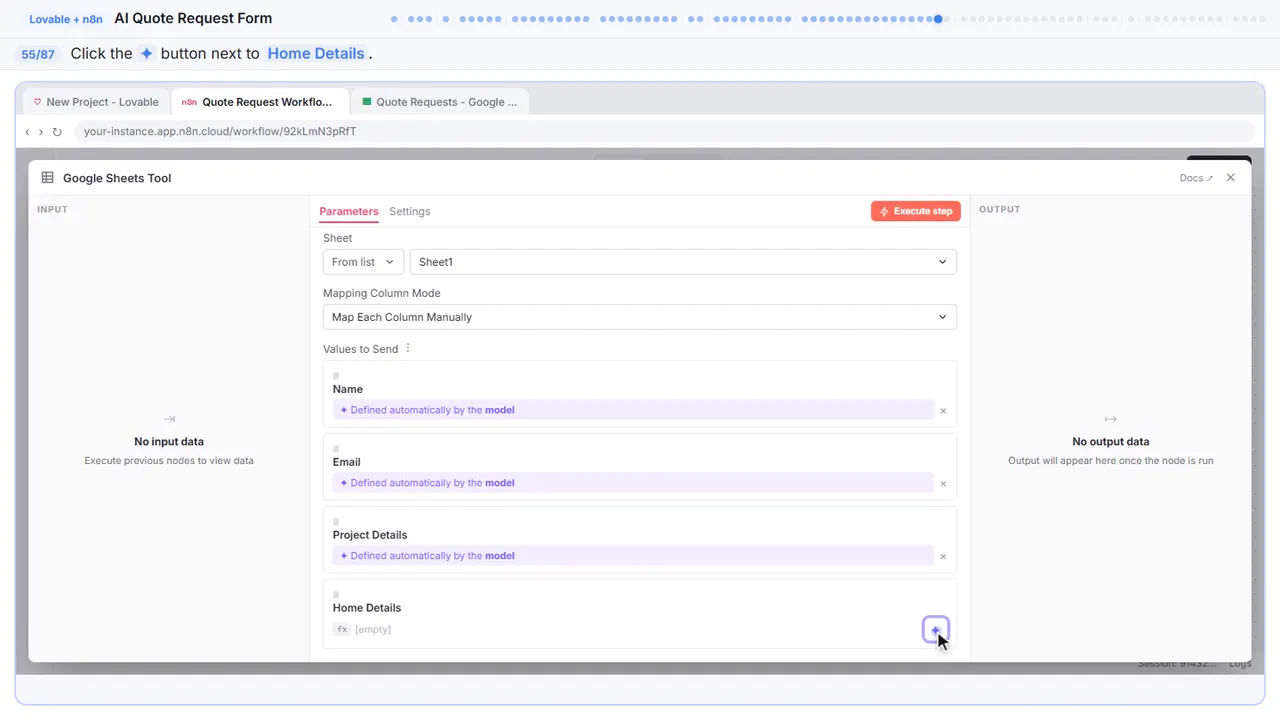This screenshot has height=720, width=1280.
Task: Click the browser forward arrow
Action: coord(41,132)
